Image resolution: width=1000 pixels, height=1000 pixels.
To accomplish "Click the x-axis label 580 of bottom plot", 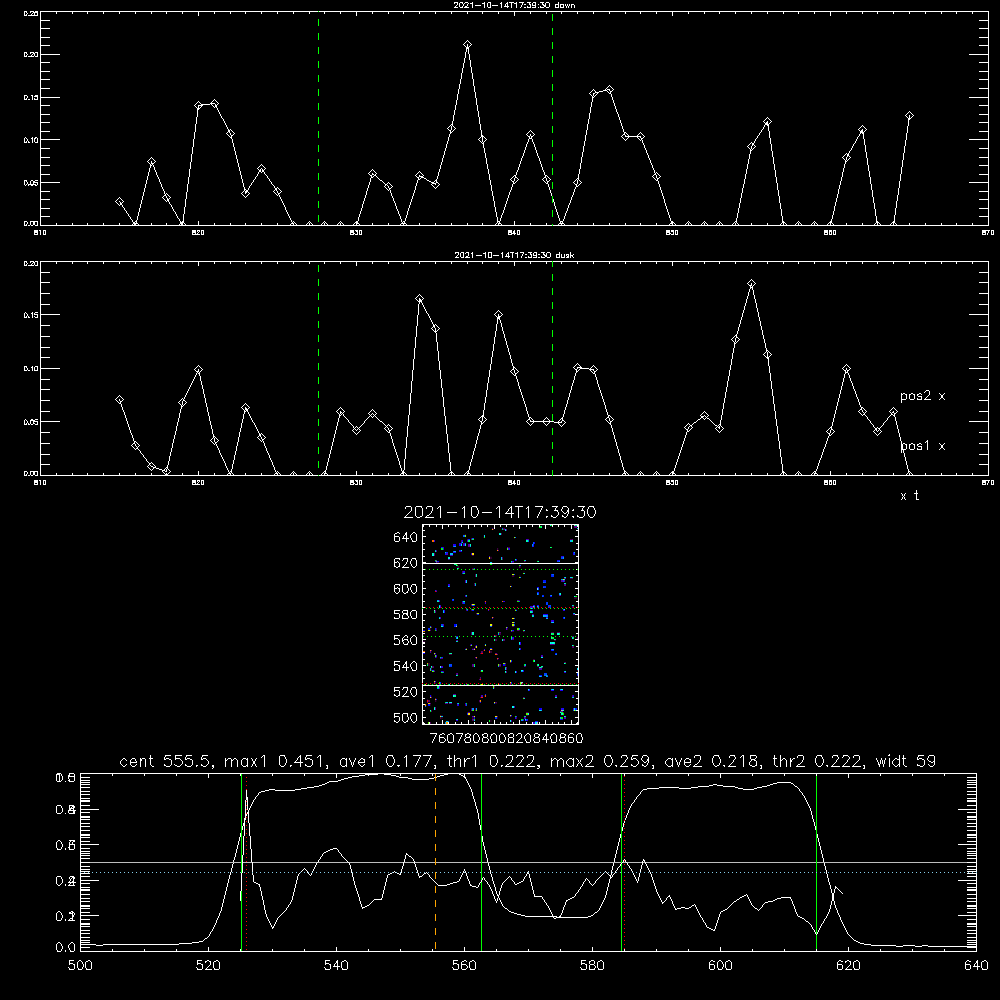I will point(592,966).
